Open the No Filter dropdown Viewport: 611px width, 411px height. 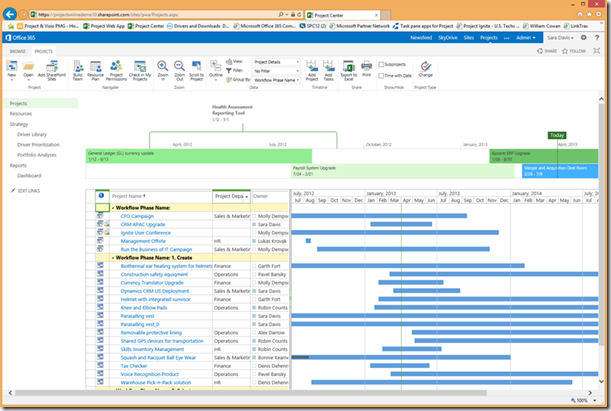tap(278, 71)
